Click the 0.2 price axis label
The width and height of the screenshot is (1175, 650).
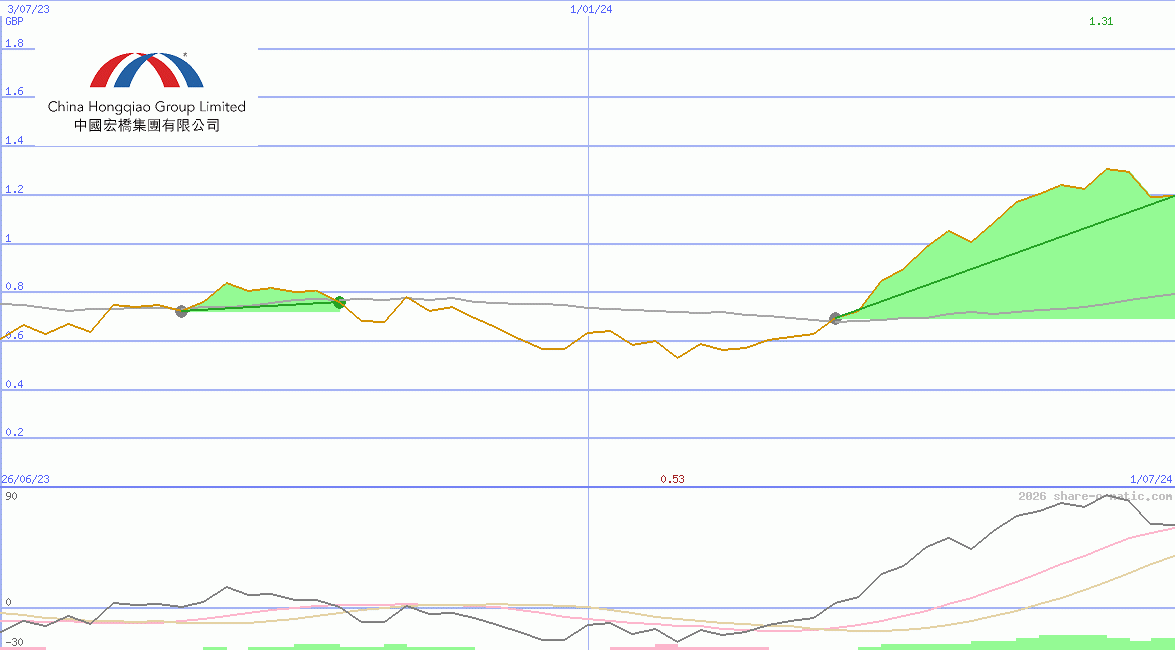[x=14, y=433]
